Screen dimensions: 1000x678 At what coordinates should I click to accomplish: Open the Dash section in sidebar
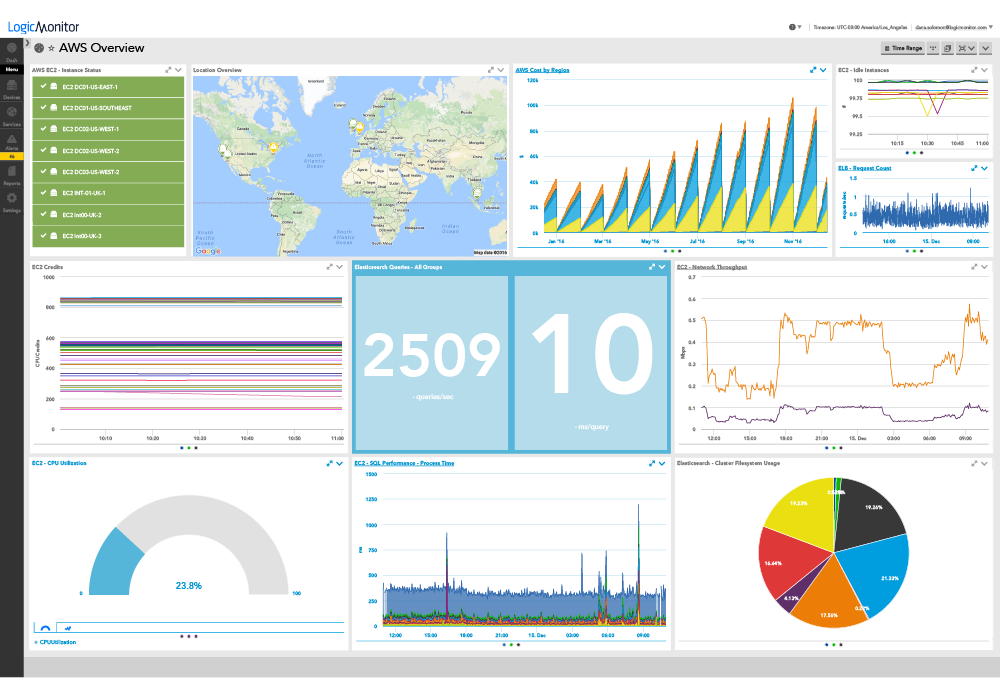[11, 52]
